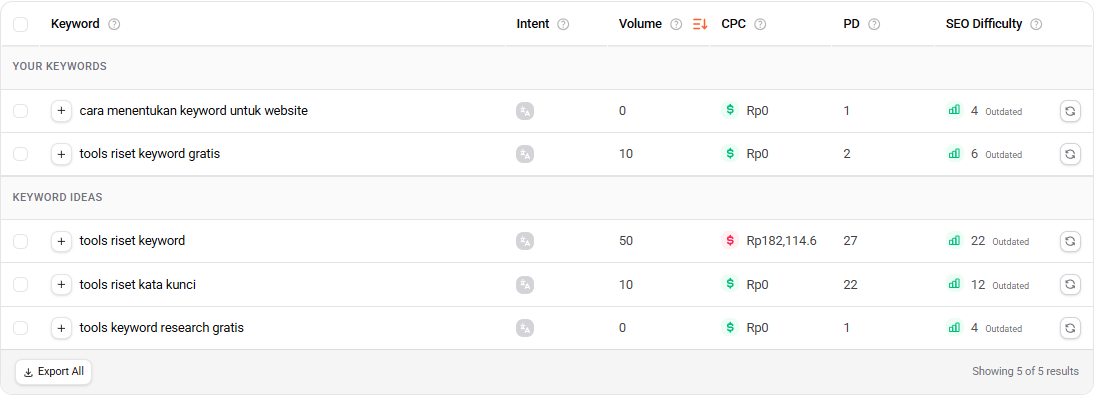Sort by the Volume column header

pyautogui.click(x=640, y=24)
